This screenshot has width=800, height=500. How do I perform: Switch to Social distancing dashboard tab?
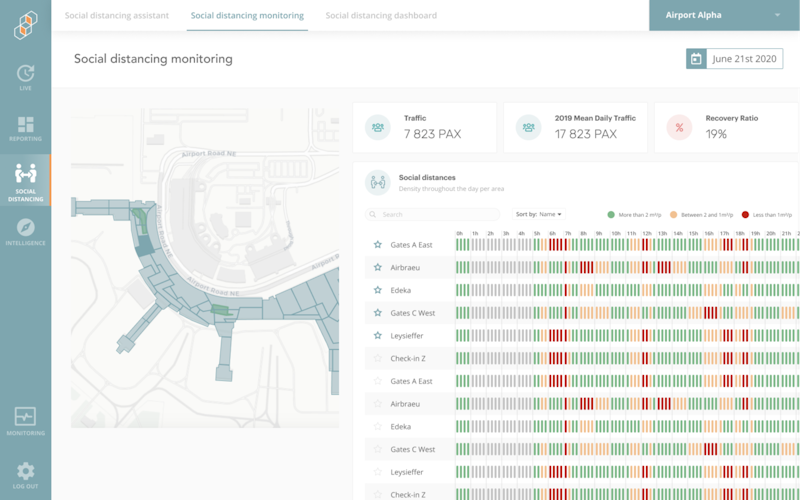tap(381, 16)
